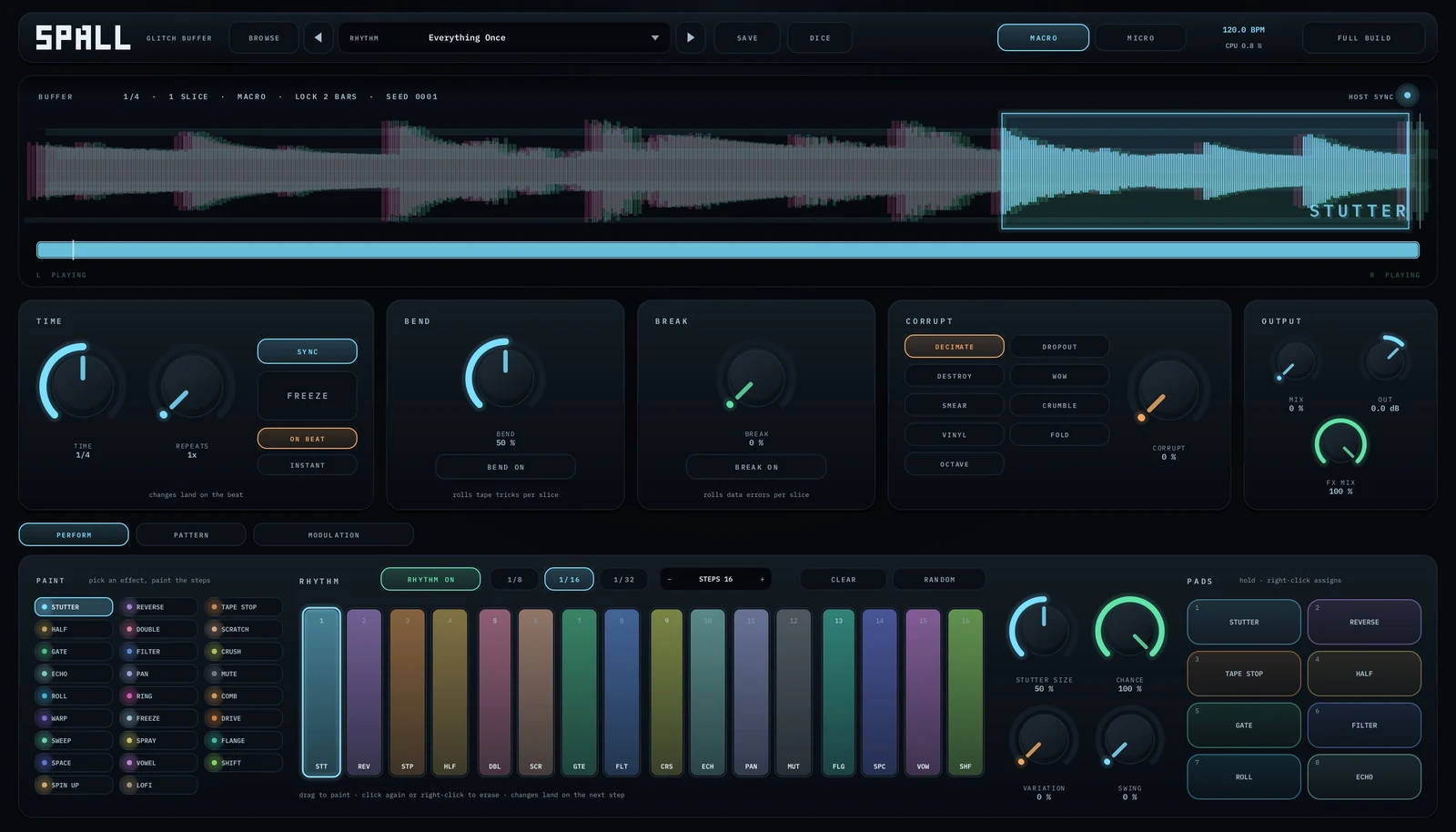
Task: Select the Tape Stop paint effect
Action: click(x=243, y=607)
